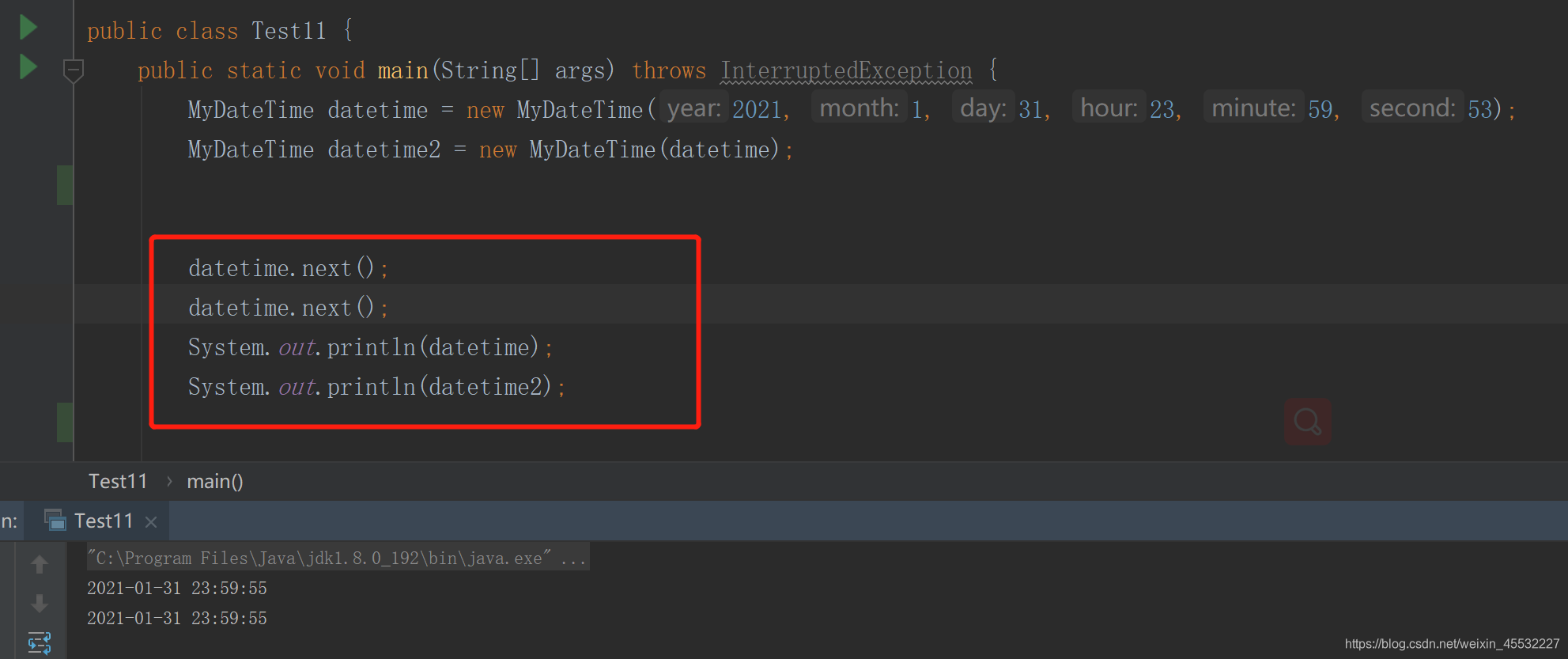This screenshot has width=1568, height=659.
Task: Click the 'year:' parameter hint
Action: tap(693, 108)
